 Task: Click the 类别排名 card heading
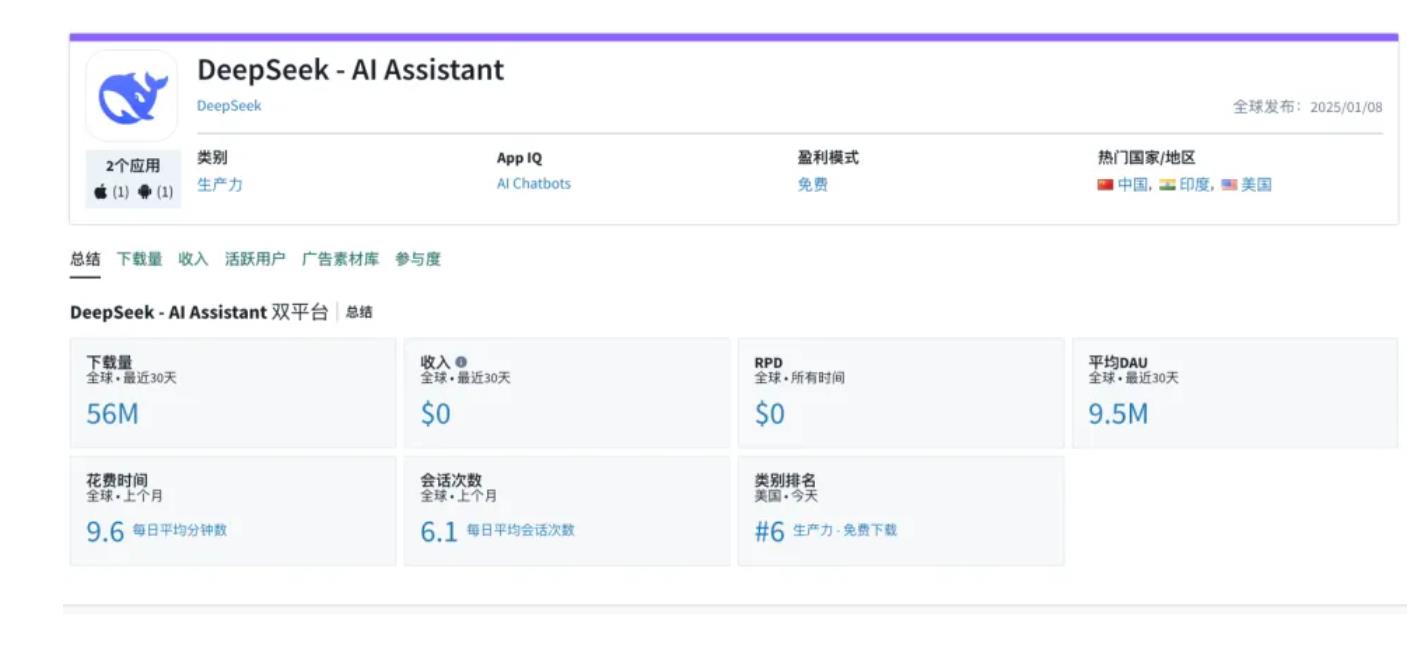point(785,480)
